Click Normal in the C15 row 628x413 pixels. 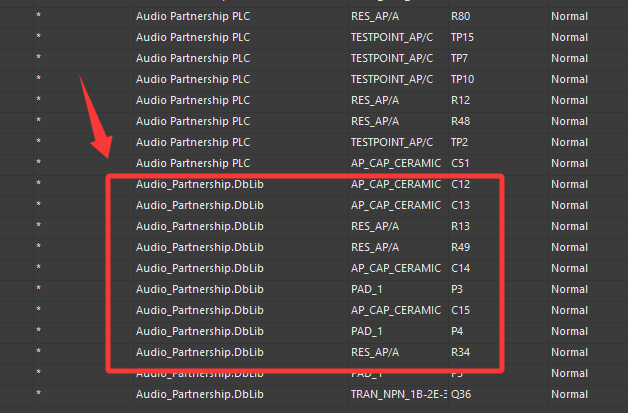click(569, 310)
